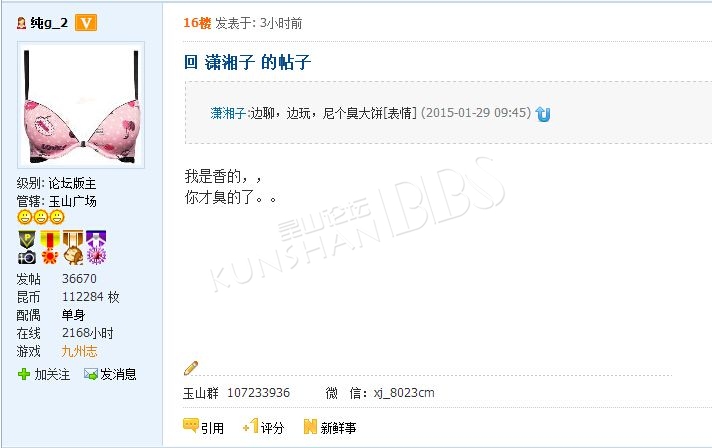Click the green P shield medal with camera
Image resolution: width=712 pixels, height=448 pixels.
[x=27, y=247]
